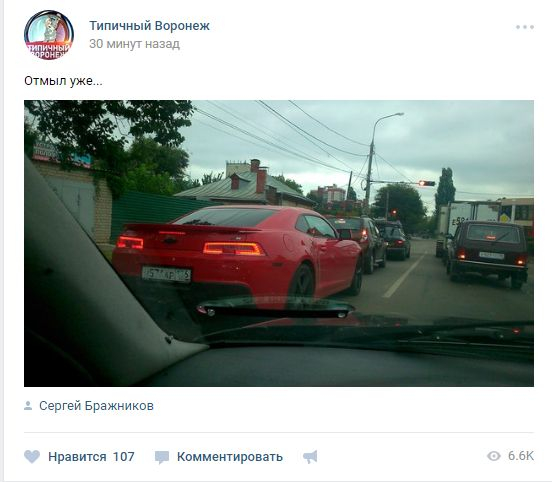Open the post timestamp '30 минут назад'
Screen dimensions: 552x482
[x=134, y=44]
